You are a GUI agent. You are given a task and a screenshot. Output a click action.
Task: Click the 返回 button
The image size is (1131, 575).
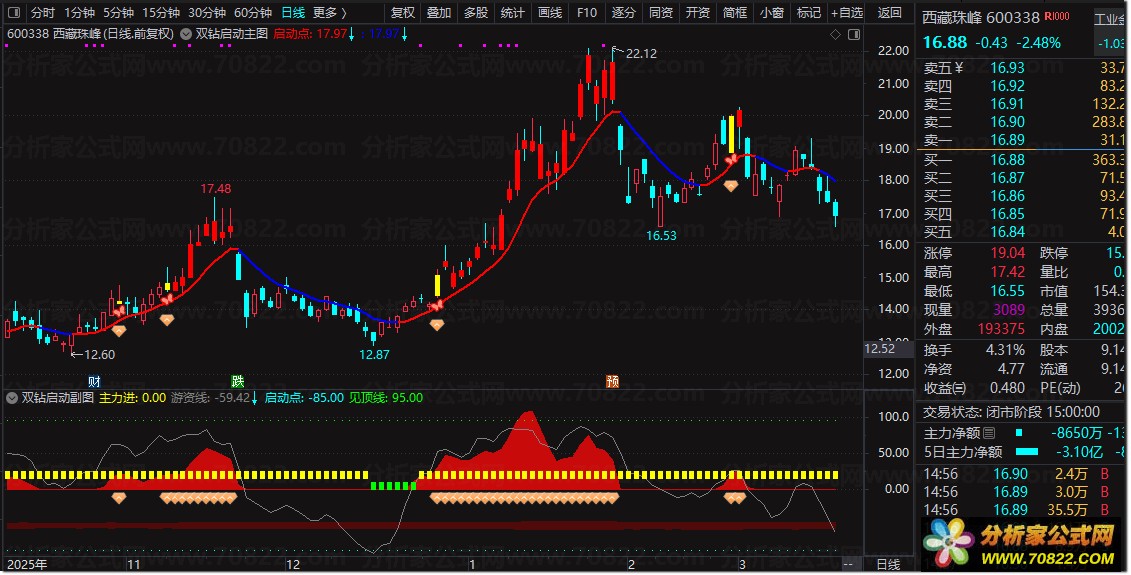[889, 13]
